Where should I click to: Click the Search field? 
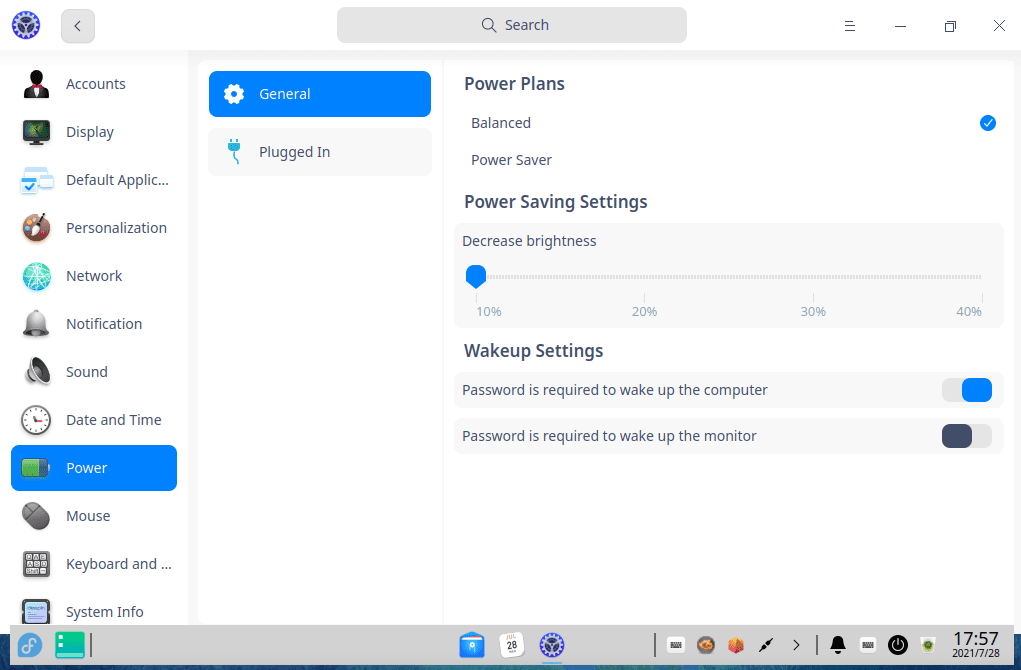(512, 25)
